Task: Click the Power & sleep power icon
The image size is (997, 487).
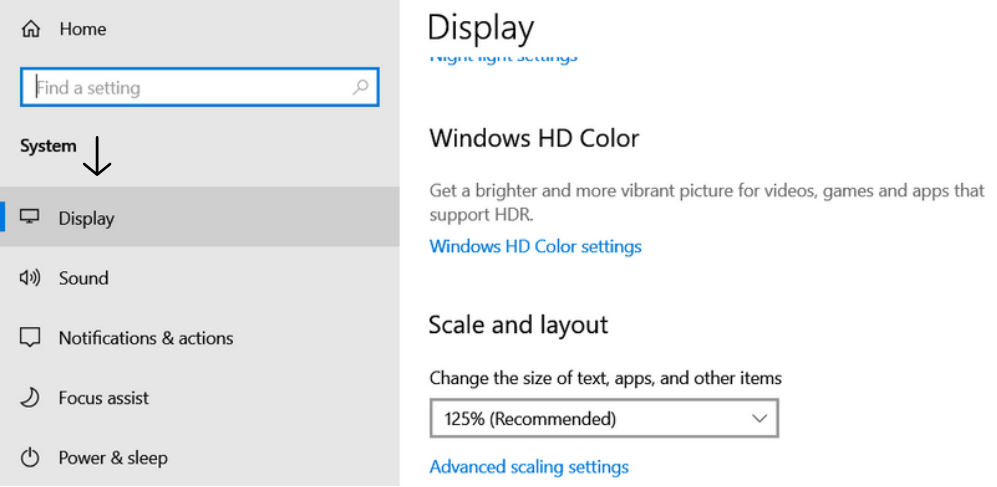Action: pos(30,458)
